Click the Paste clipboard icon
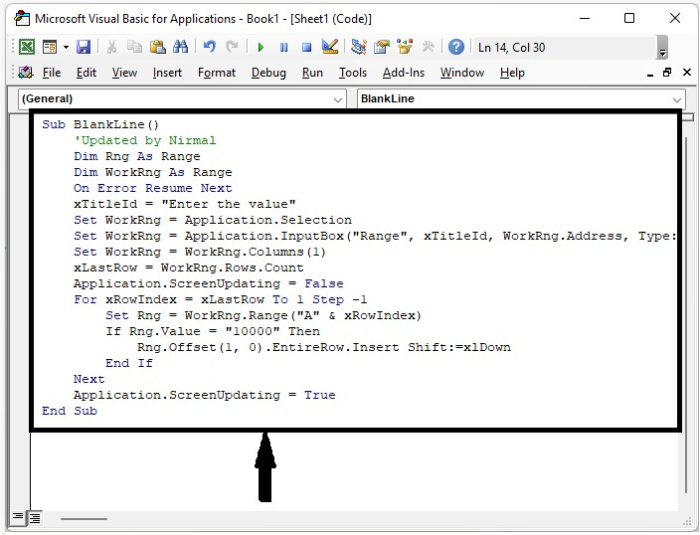Viewport: 700px width, 535px height. click(x=158, y=47)
